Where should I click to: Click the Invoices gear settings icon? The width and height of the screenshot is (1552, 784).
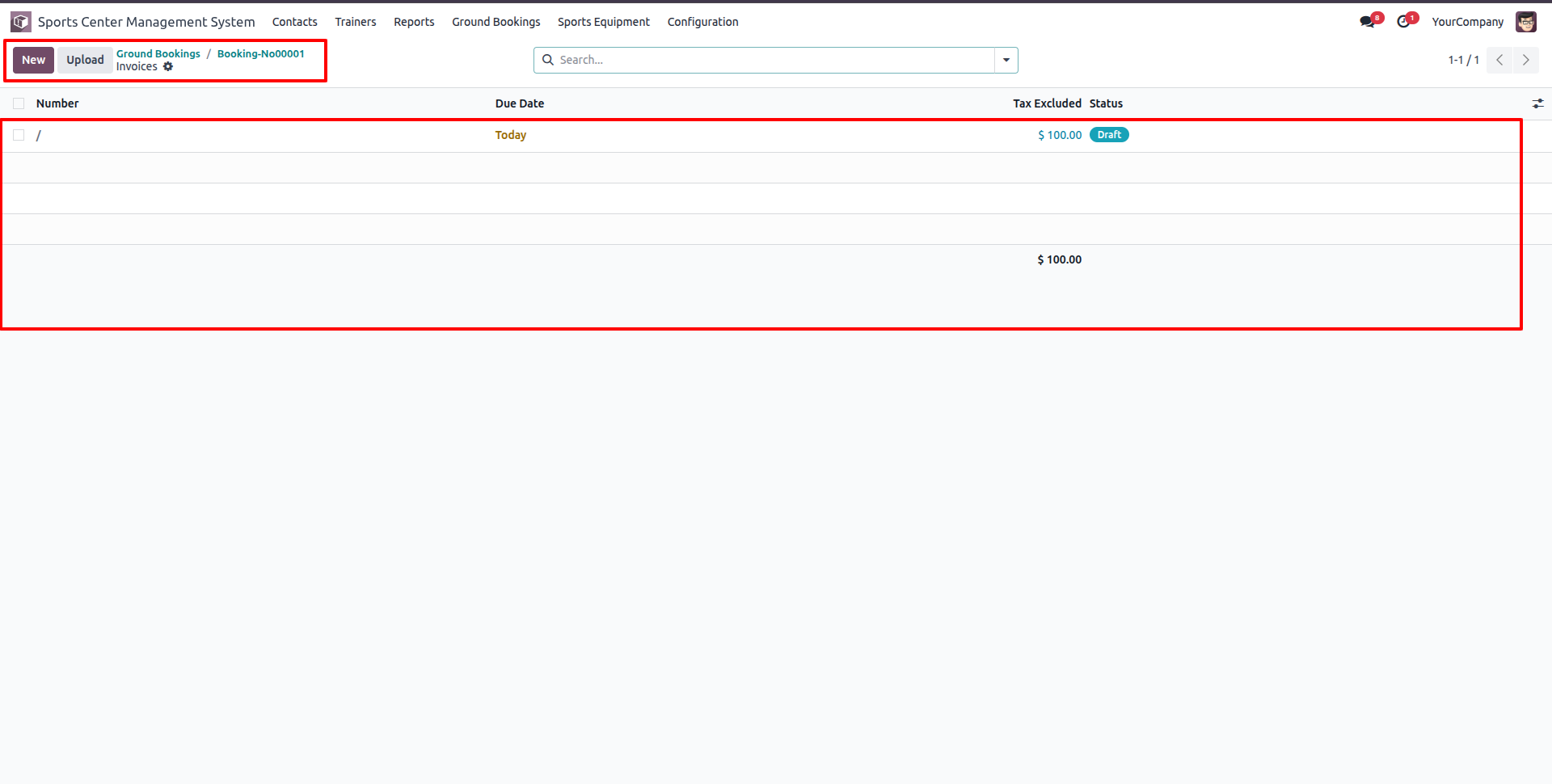(168, 67)
